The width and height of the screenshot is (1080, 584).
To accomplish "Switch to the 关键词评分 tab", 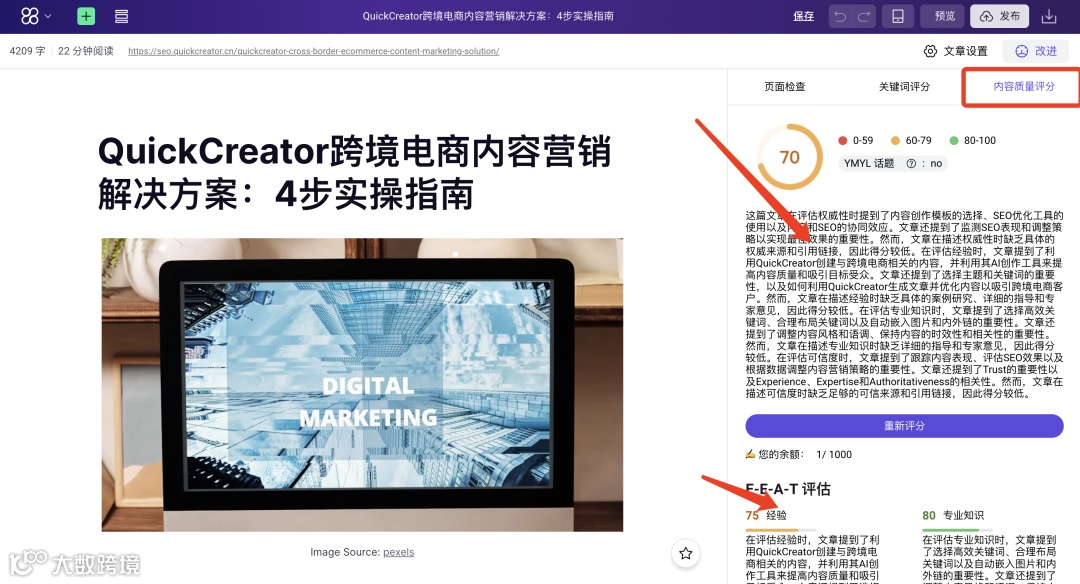I will (902, 87).
